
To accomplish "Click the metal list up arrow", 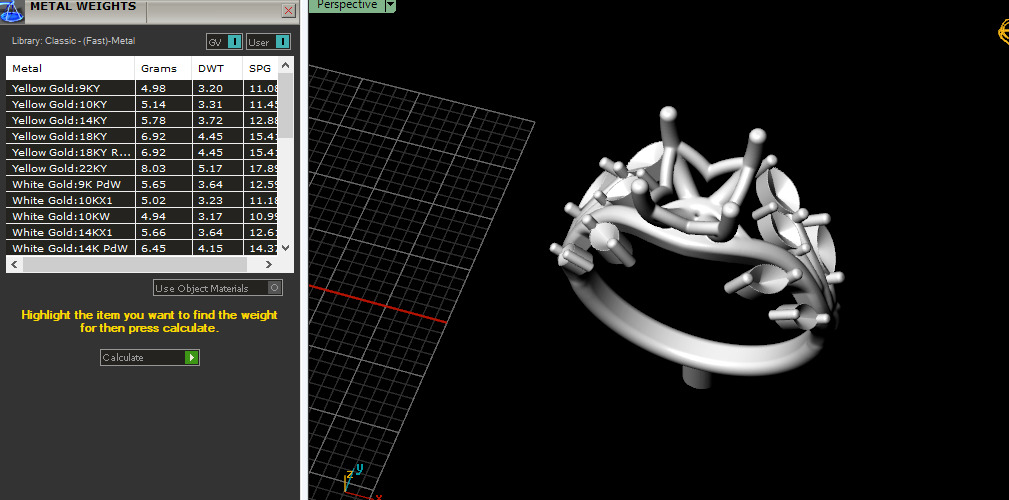I will click(x=286, y=65).
